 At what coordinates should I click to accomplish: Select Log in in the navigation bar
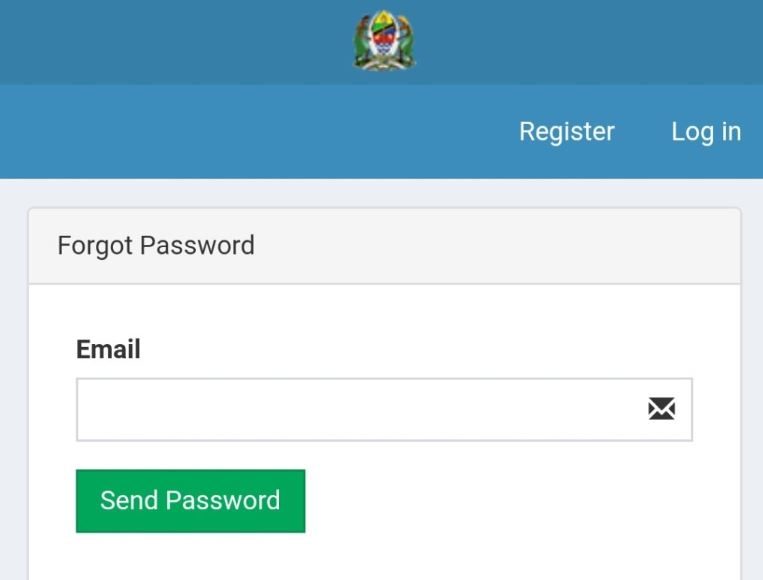[x=706, y=132]
